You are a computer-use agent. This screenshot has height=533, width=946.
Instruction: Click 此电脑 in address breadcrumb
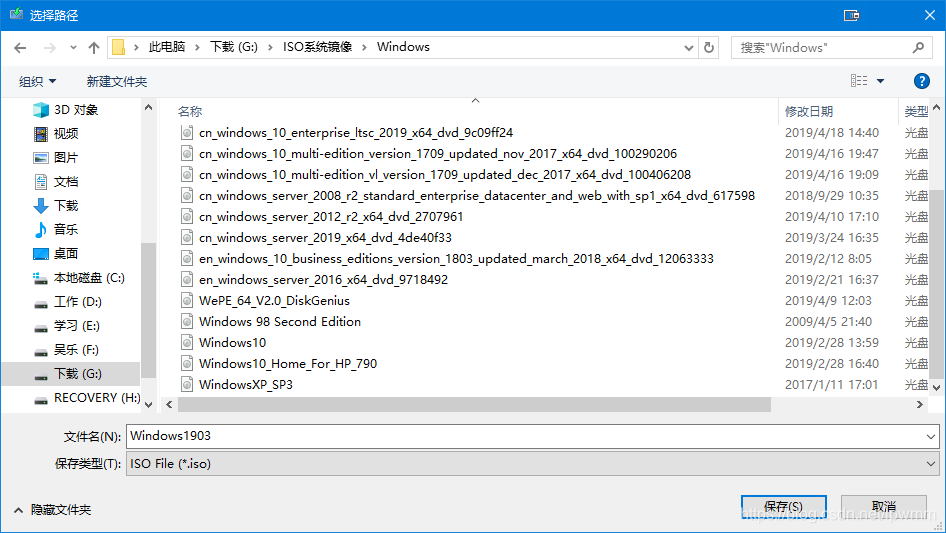click(x=167, y=47)
